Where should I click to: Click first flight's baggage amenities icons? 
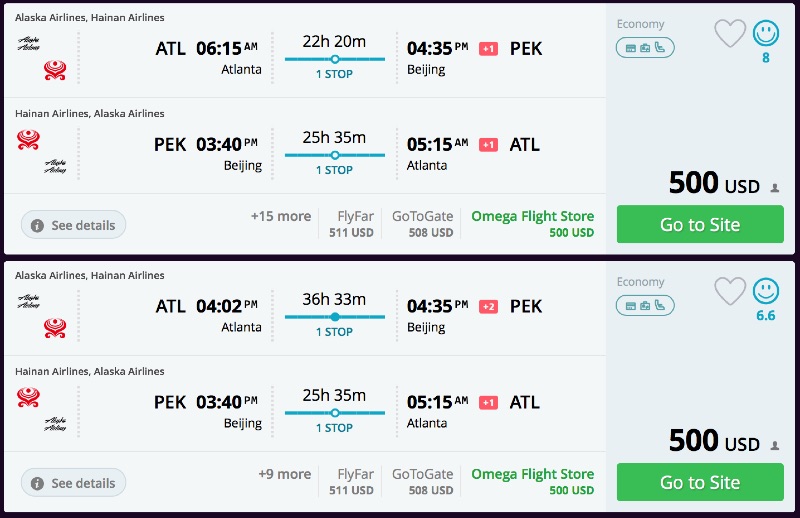pos(645,47)
